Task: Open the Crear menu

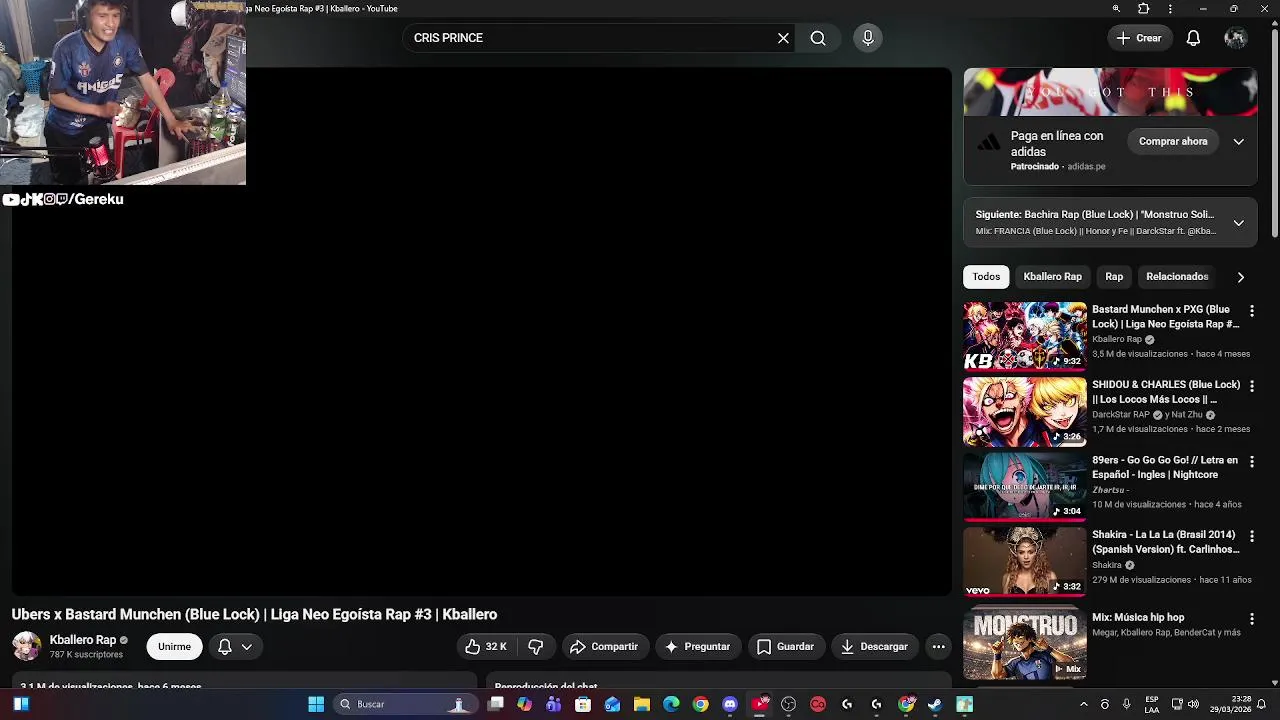Action: 1139,38
